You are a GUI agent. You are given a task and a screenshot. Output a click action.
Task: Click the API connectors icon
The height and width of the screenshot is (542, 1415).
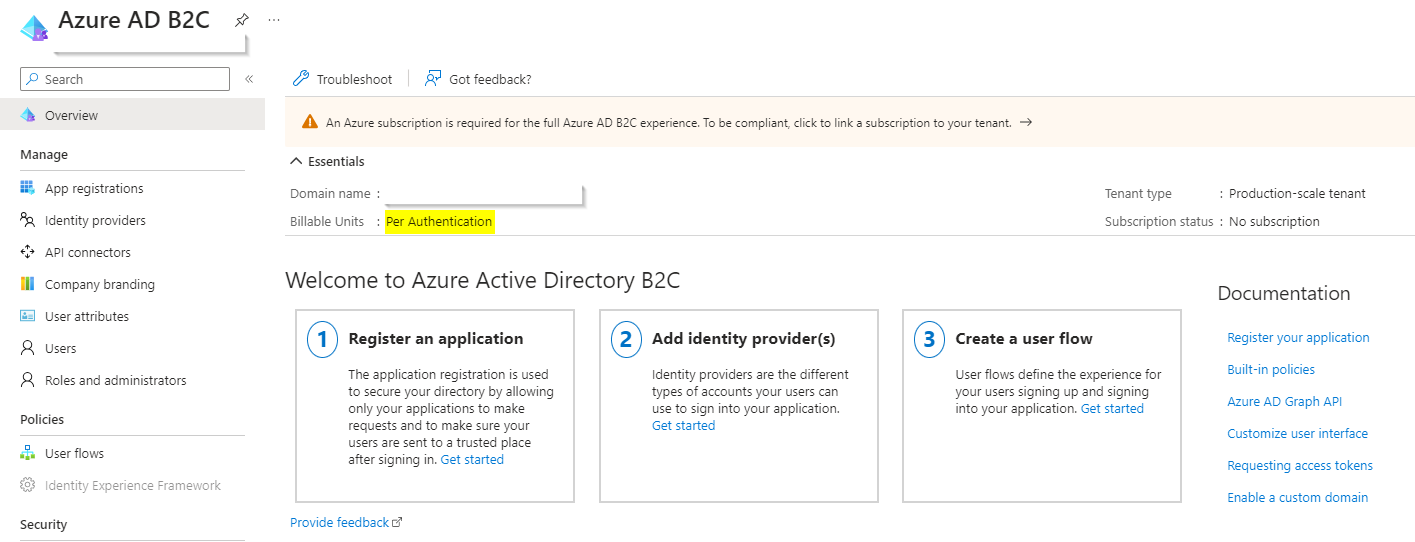coord(28,252)
